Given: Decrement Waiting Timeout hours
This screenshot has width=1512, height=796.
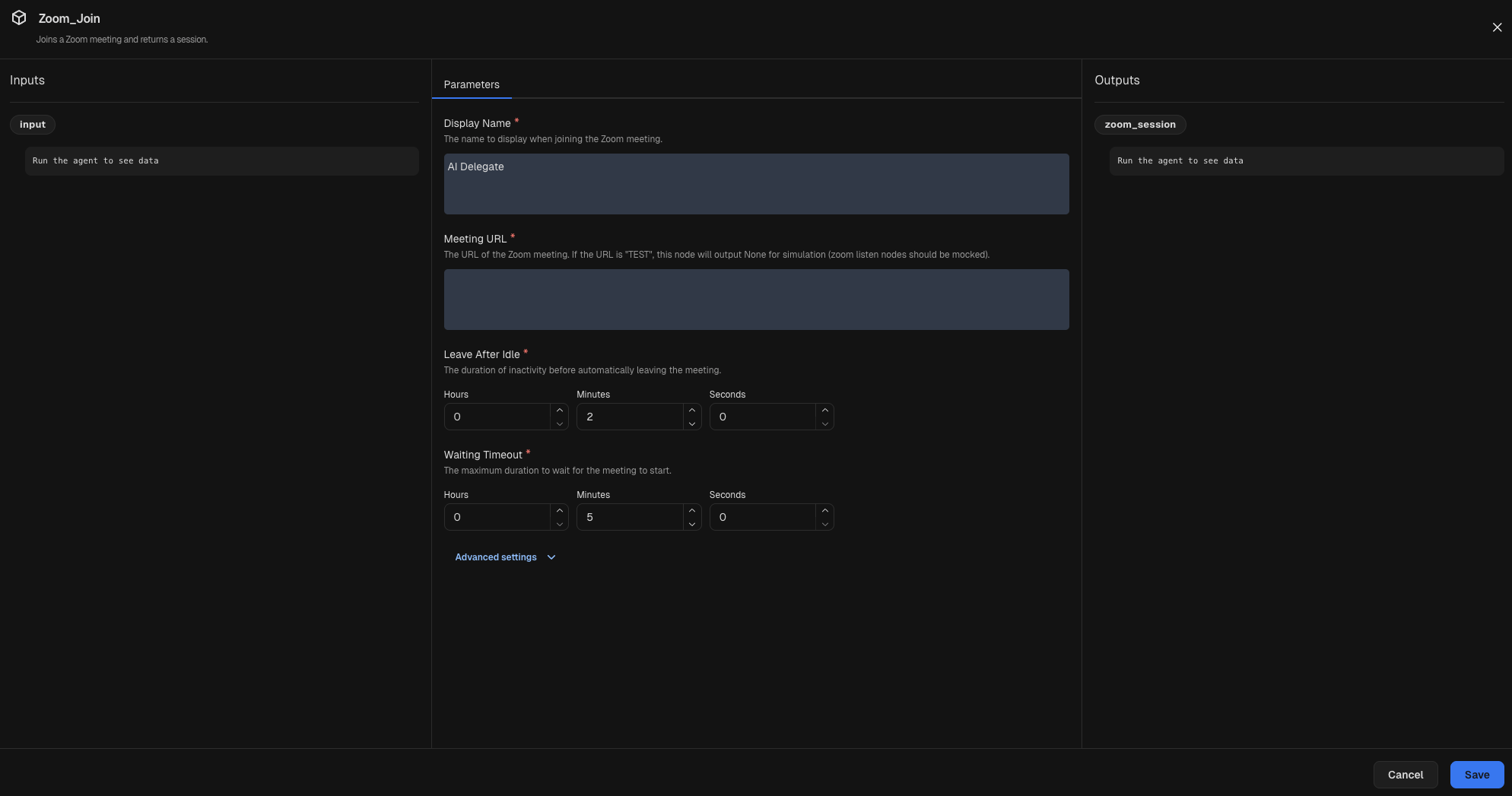Looking at the screenshot, I should click(560, 524).
